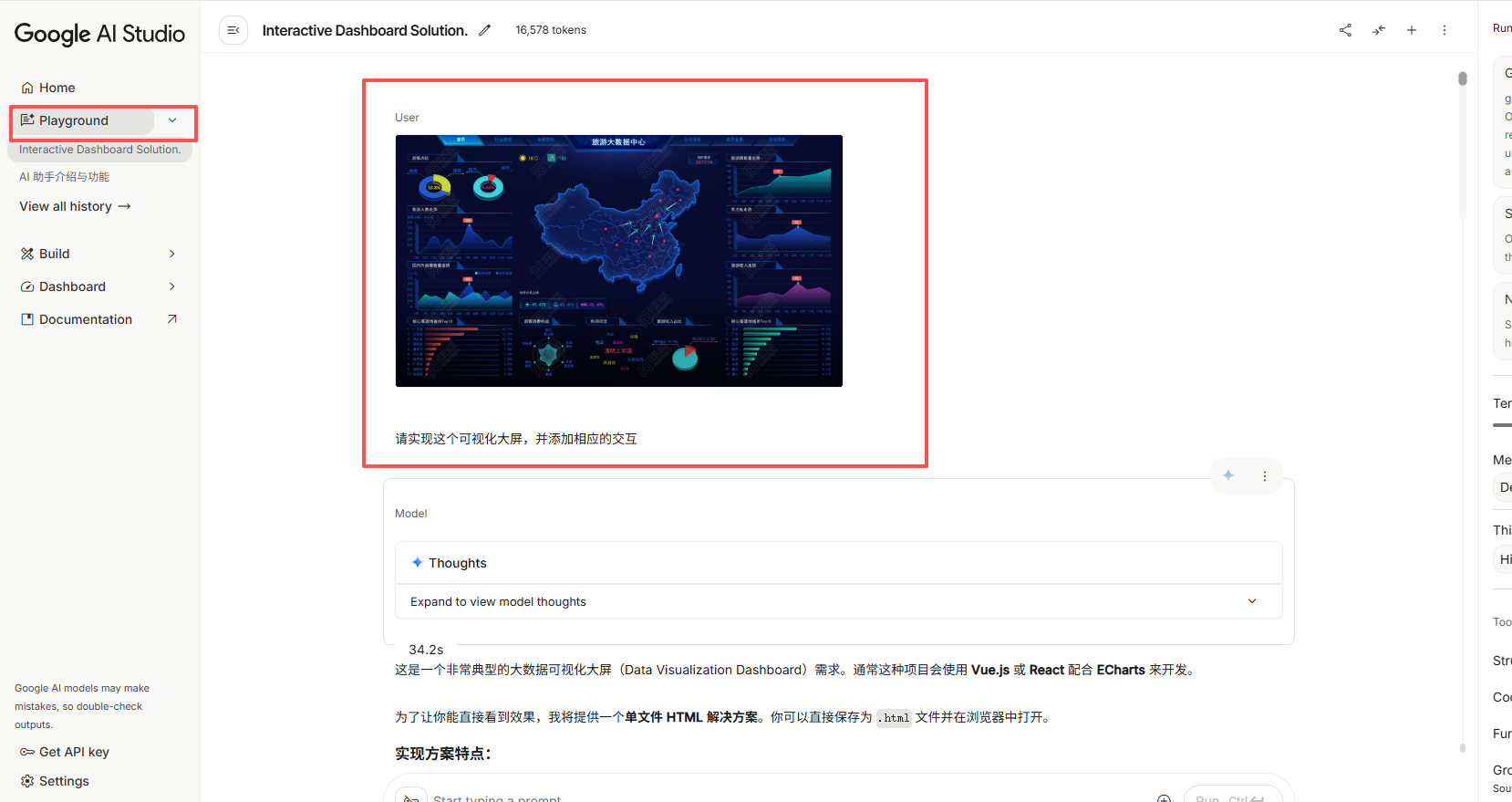Screen dimensions: 1512x802
Task: Edit the prompt title with pencil icon
Action: 484,30
